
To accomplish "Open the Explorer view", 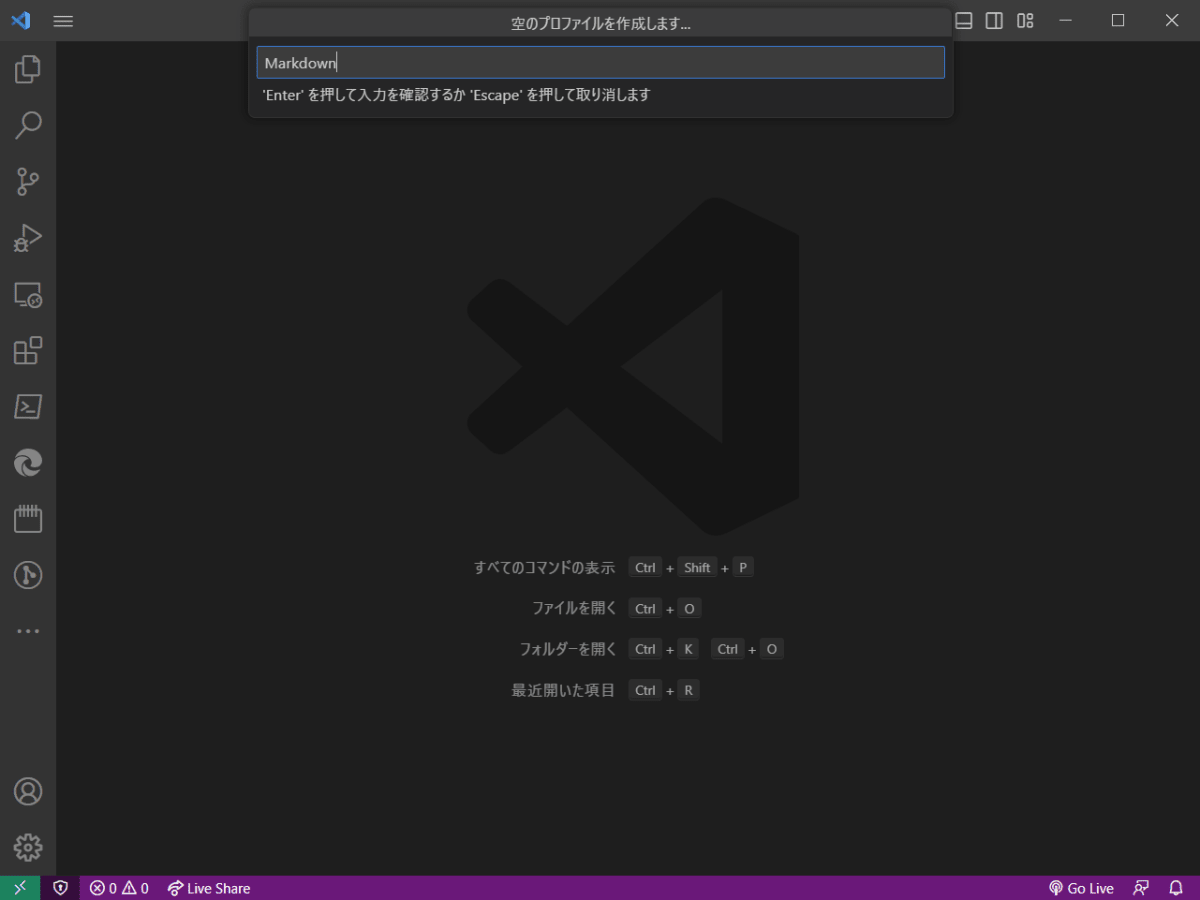I will (x=28, y=69).
